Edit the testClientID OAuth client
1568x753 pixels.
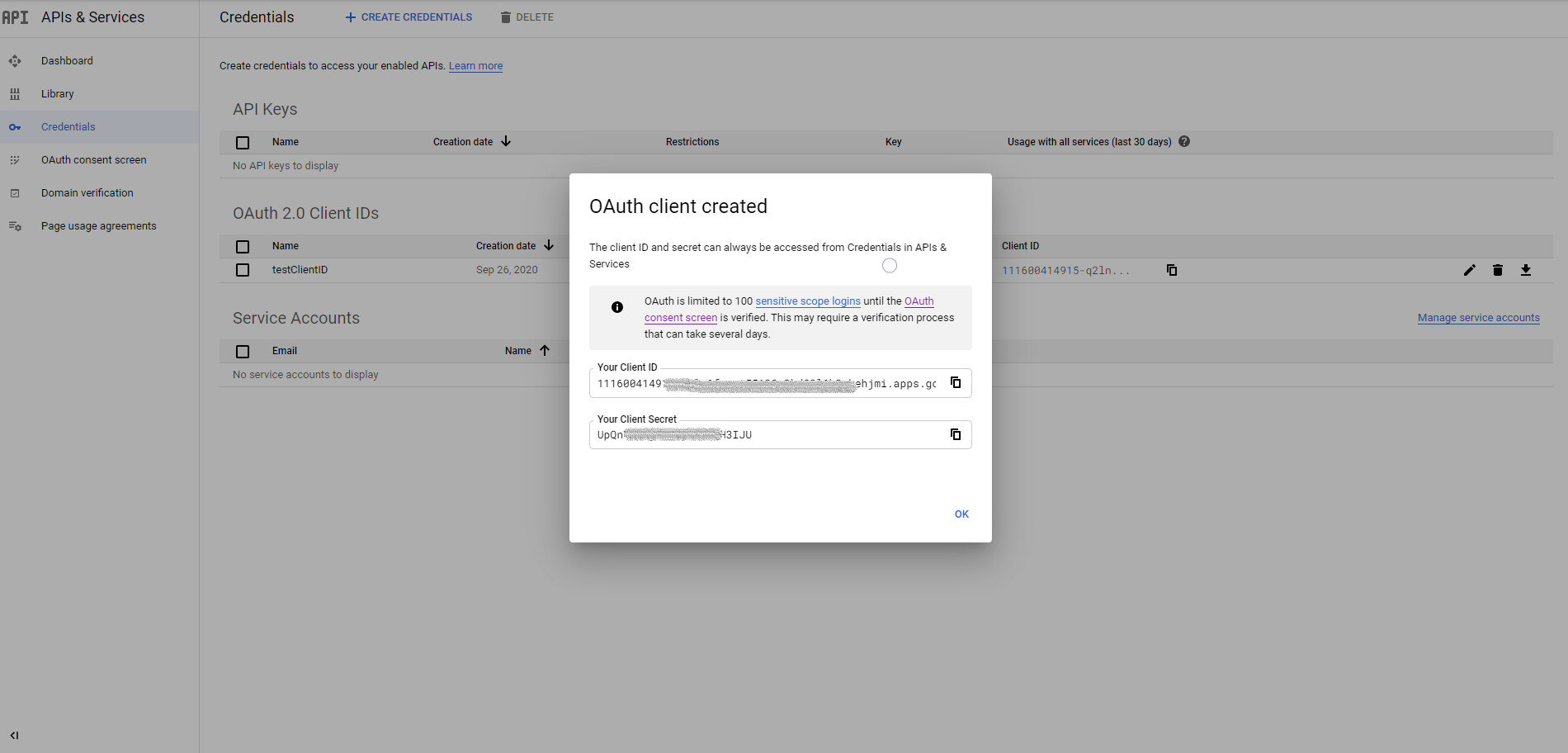click(x=1469, y=270)
